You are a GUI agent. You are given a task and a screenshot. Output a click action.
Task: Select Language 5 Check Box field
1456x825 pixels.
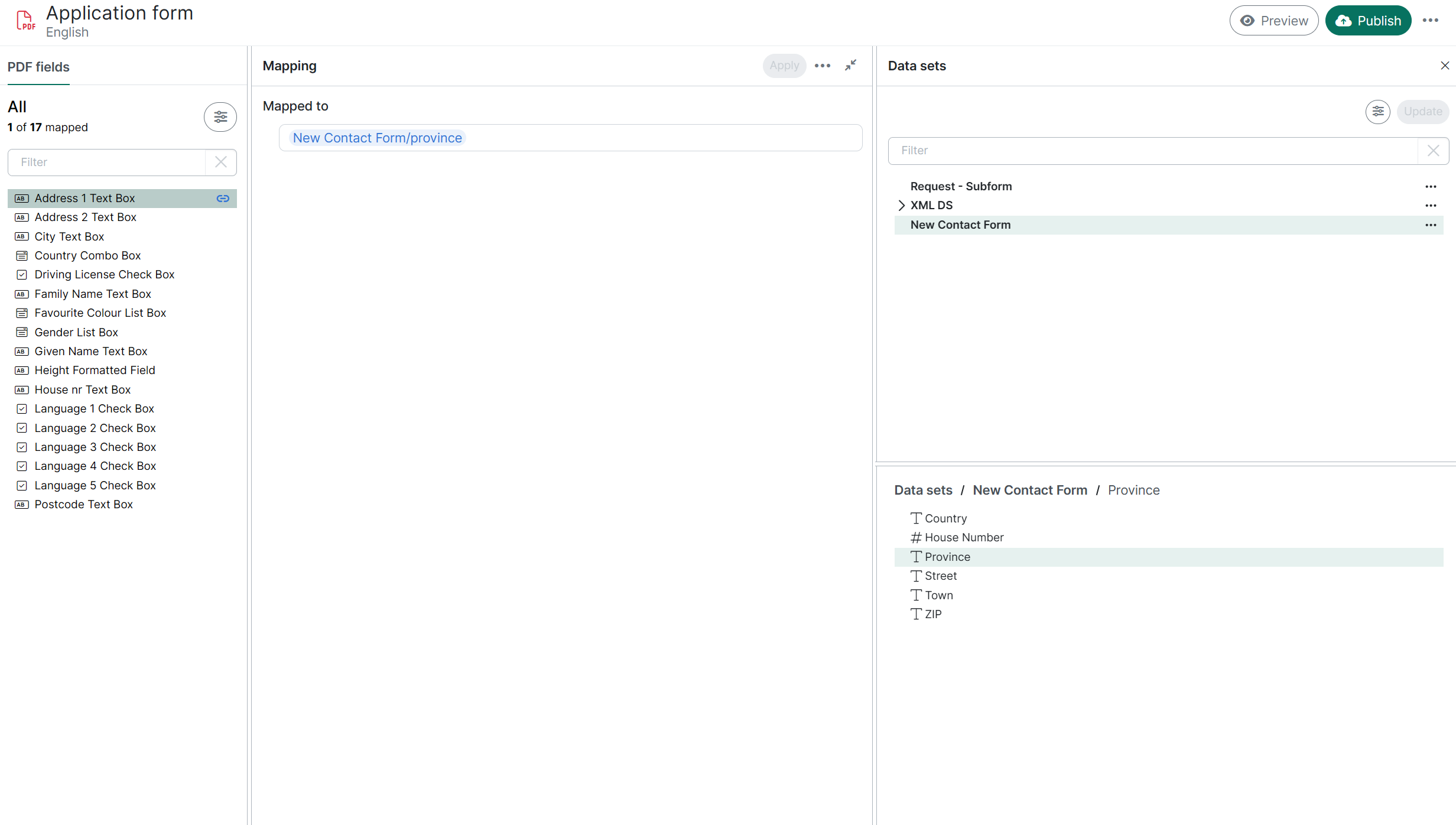[95, 486]
